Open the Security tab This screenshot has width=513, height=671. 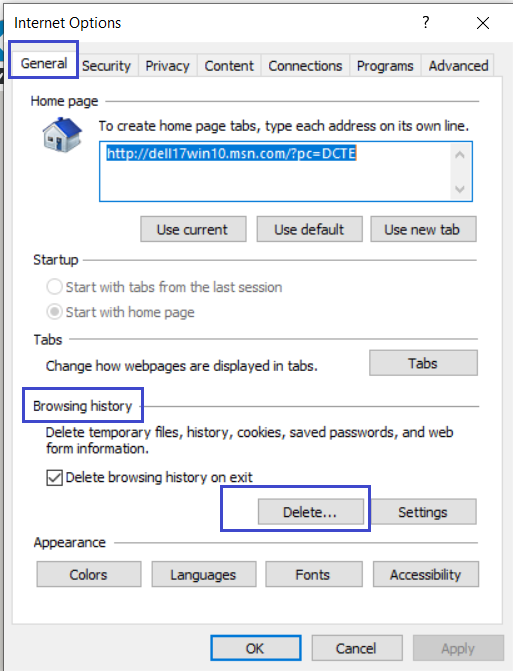(107, 66)
